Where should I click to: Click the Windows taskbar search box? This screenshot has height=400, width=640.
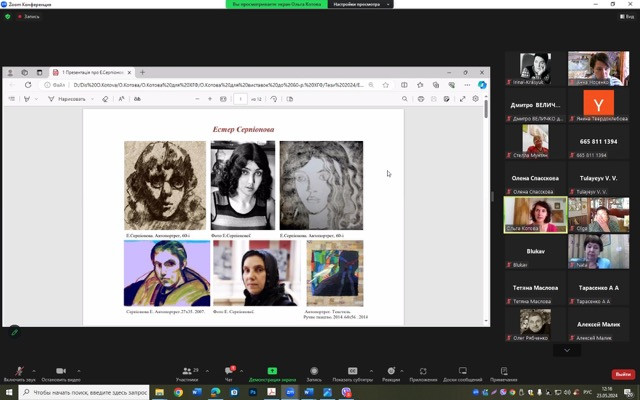coord(90,393)
